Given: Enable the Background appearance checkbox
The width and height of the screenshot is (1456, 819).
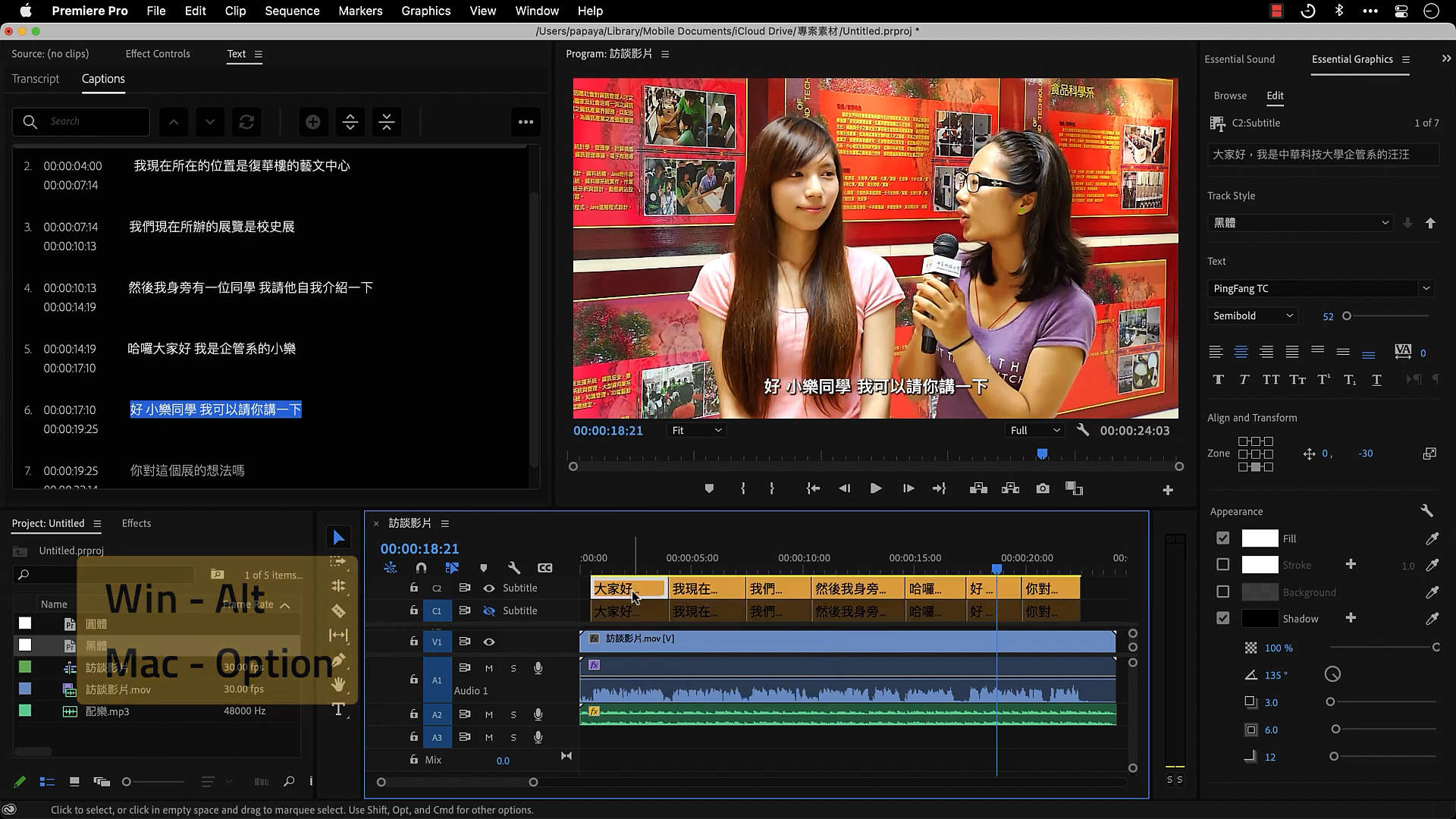Looking at the screenshot, I should (1222, 591).
